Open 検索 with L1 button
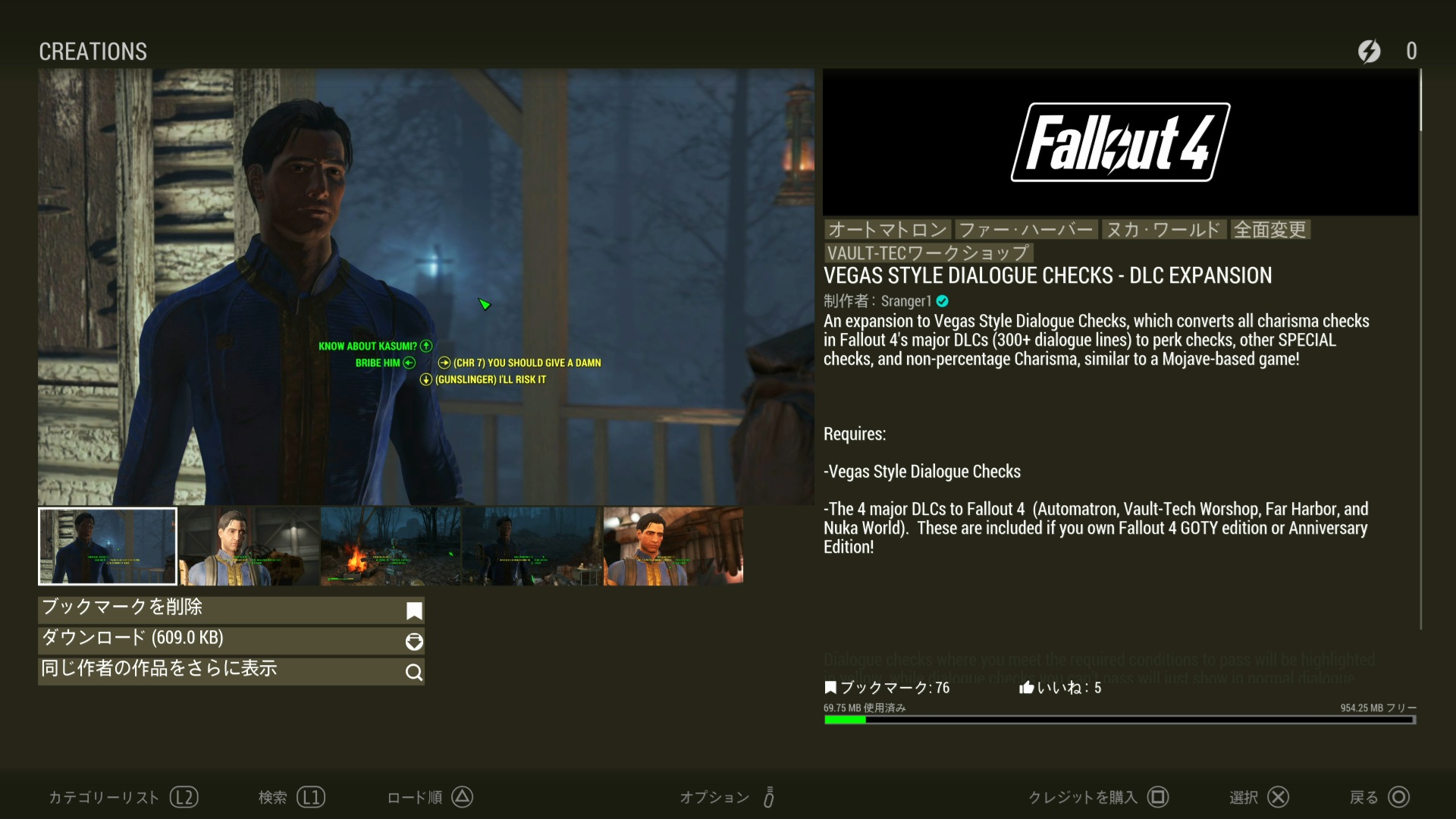 (x=291, y=797)
